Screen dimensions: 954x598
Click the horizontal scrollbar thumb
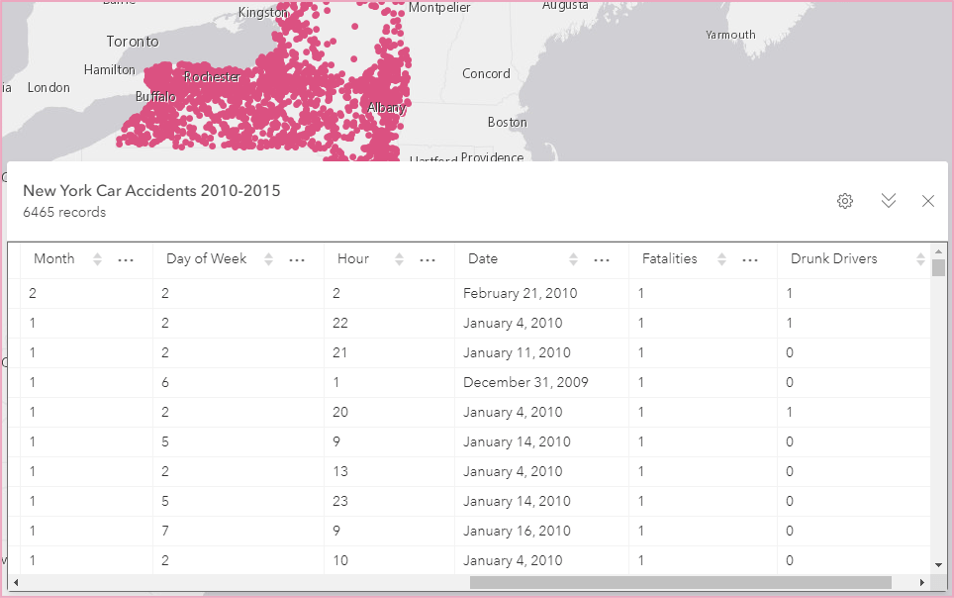(x=680, y=582)
